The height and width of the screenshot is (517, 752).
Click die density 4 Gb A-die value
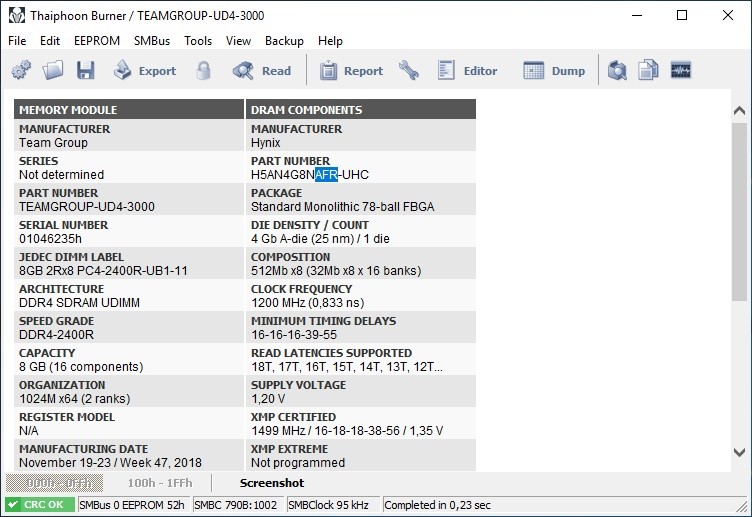(x=320, y=239)
